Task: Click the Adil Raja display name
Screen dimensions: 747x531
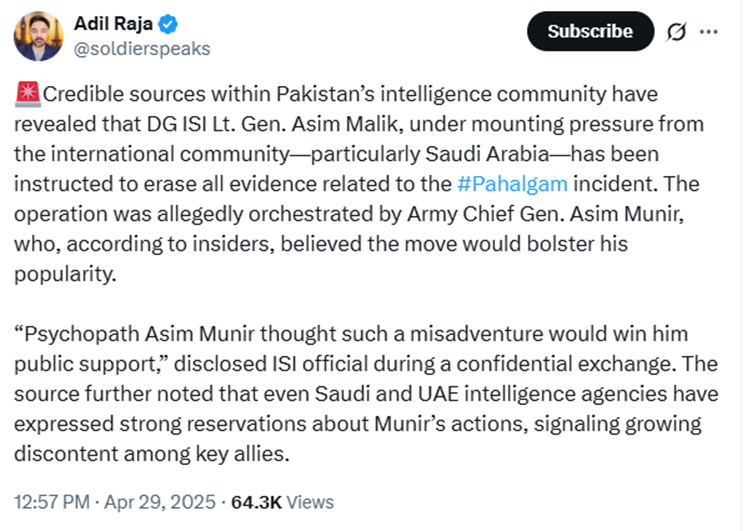Action: 113,23
